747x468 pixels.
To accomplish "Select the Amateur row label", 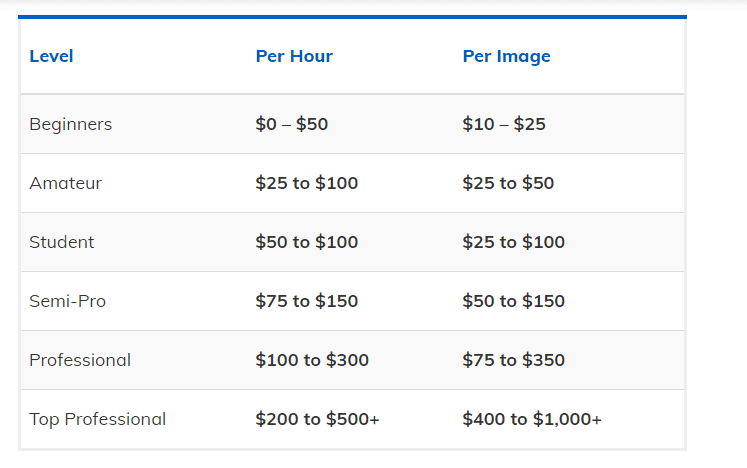I will coord(65,183).
